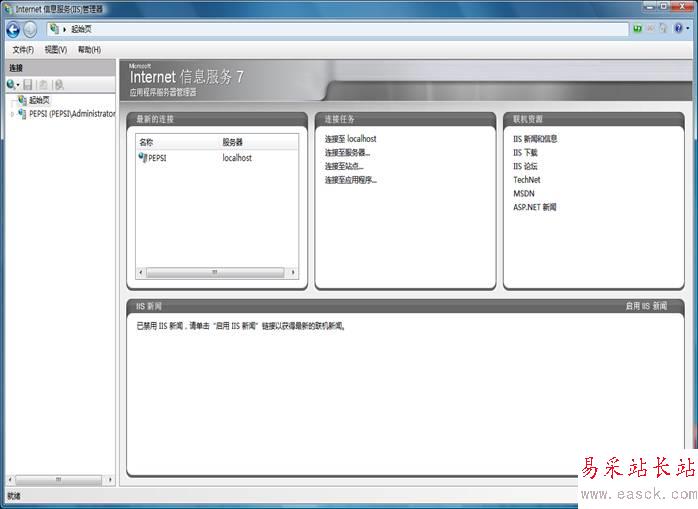
Task: Click the recent connections scroll-right arrow
Action: point(293,272)
